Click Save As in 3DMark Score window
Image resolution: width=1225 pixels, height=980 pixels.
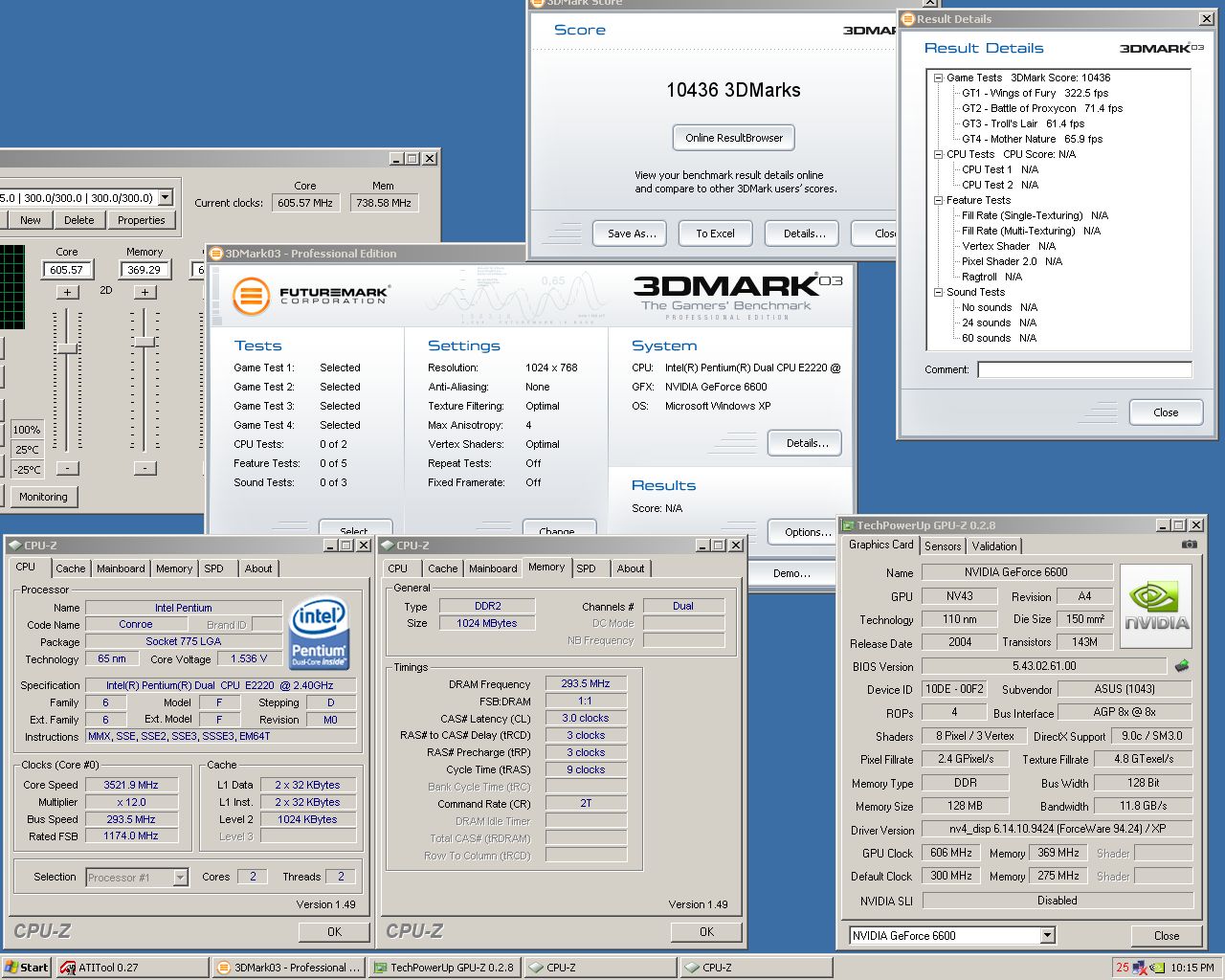(632, 234)
